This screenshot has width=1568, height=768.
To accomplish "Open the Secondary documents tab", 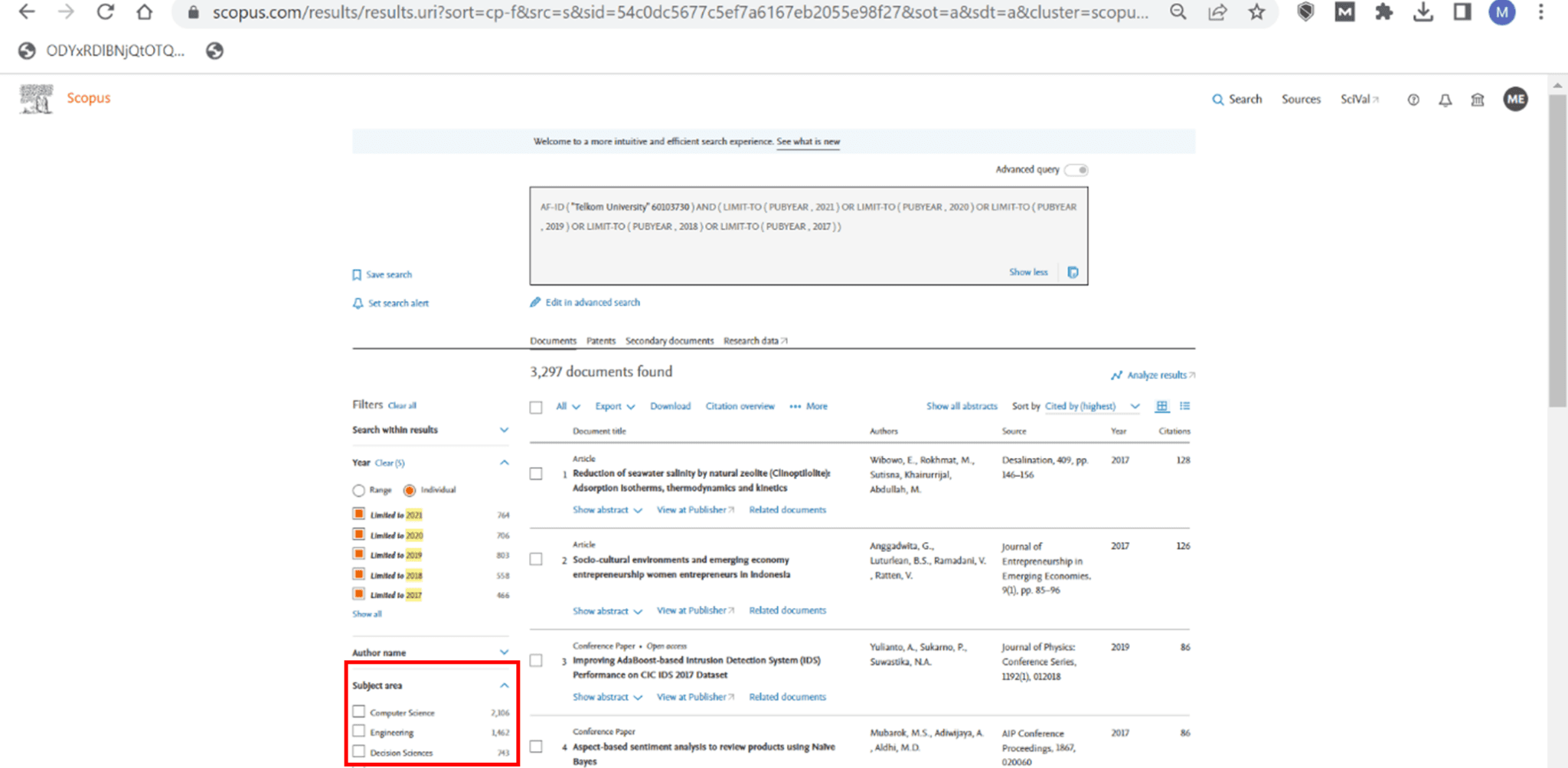I will pos(668,341).
